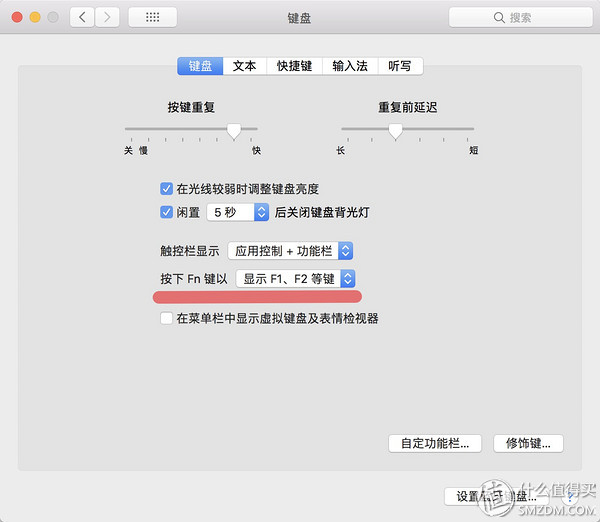Click the 自定功能栏... button

(435, 444)
